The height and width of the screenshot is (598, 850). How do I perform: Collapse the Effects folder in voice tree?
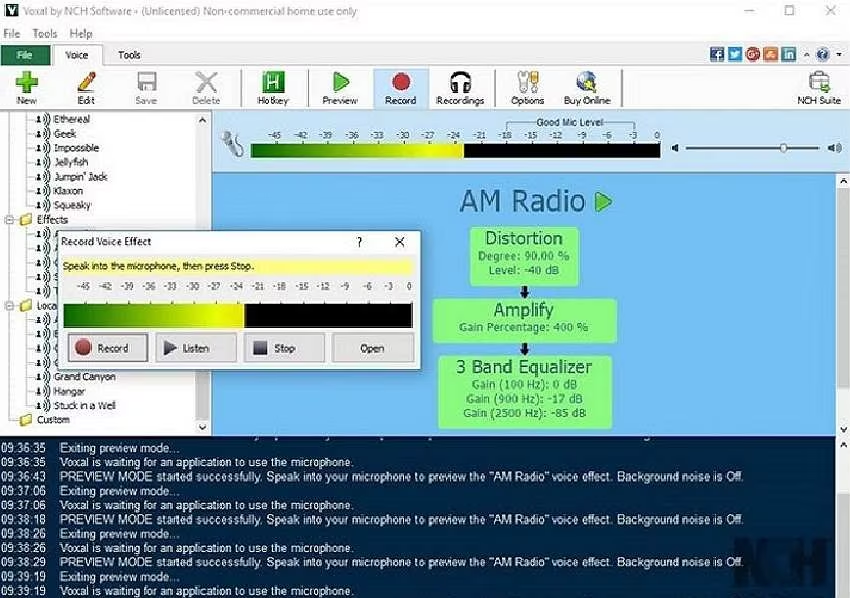click(x=9, y=220)
